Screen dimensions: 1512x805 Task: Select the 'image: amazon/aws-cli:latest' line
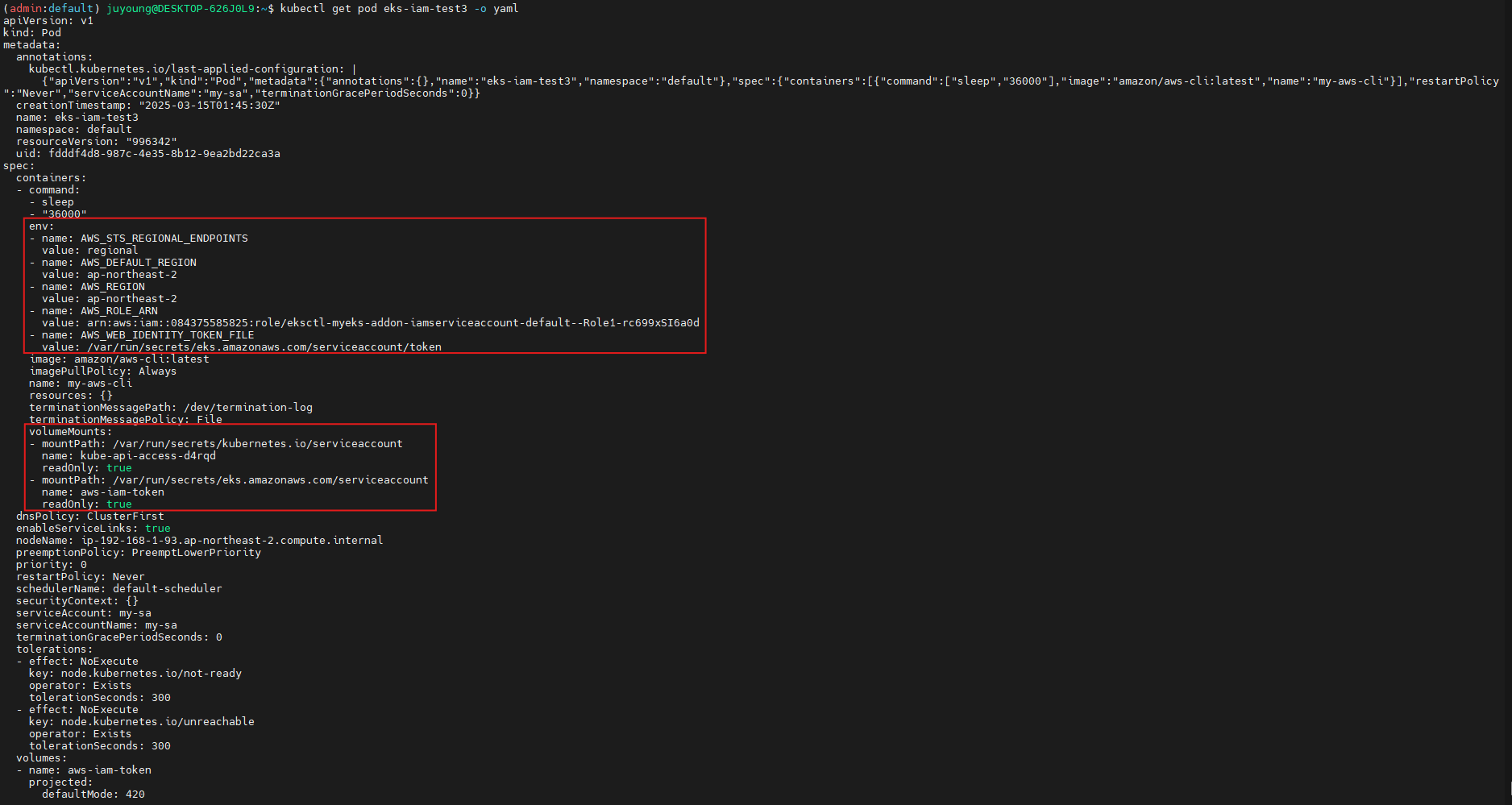coord(119,359)
